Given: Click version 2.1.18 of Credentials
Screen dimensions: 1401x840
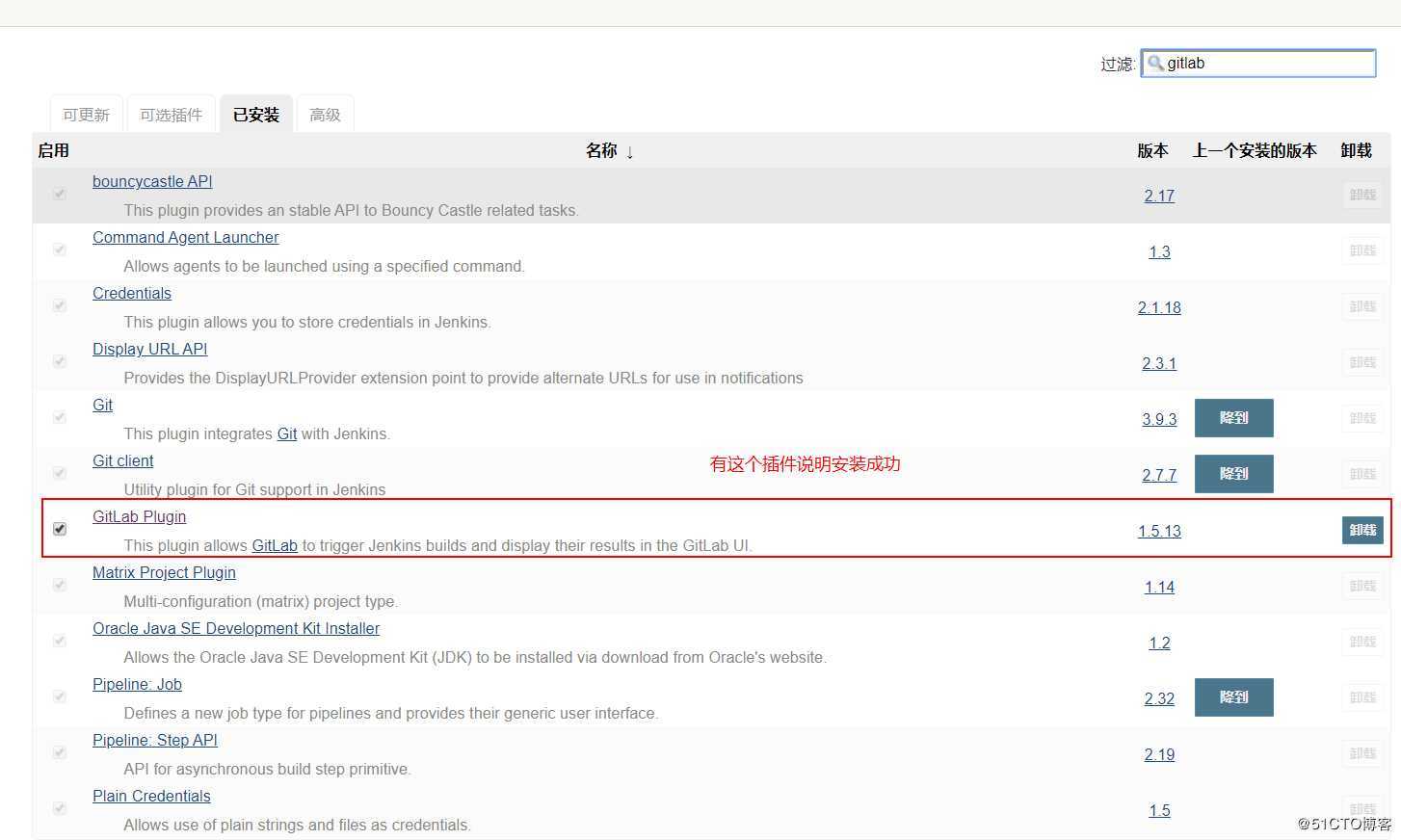Looking at the screenshot, I should coord(1159,307).
